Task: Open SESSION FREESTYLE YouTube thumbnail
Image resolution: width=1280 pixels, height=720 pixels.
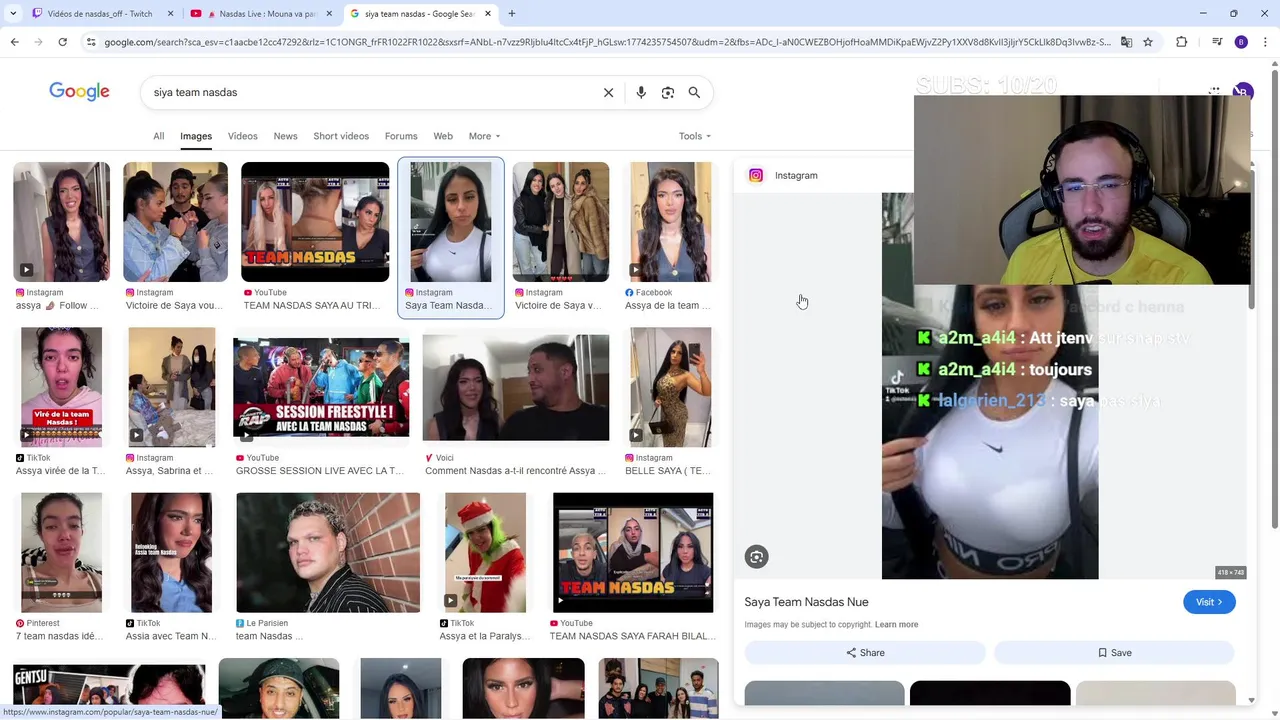Action: (321, 387)
